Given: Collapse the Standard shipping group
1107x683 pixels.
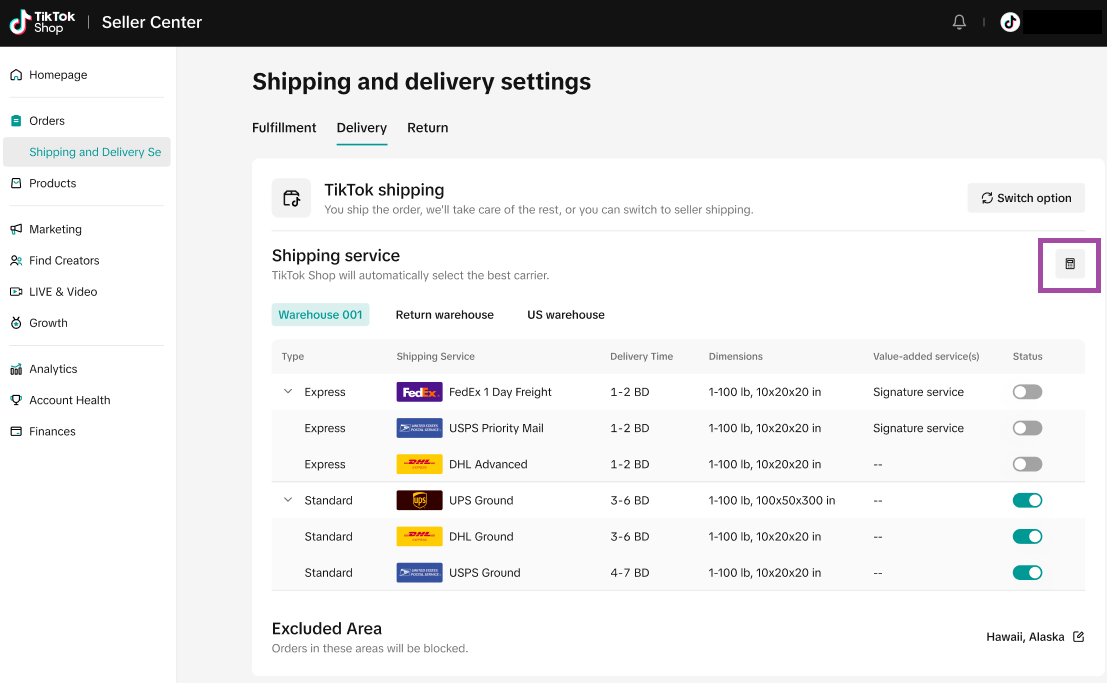Looking at the screenshot, I should 288,500.
